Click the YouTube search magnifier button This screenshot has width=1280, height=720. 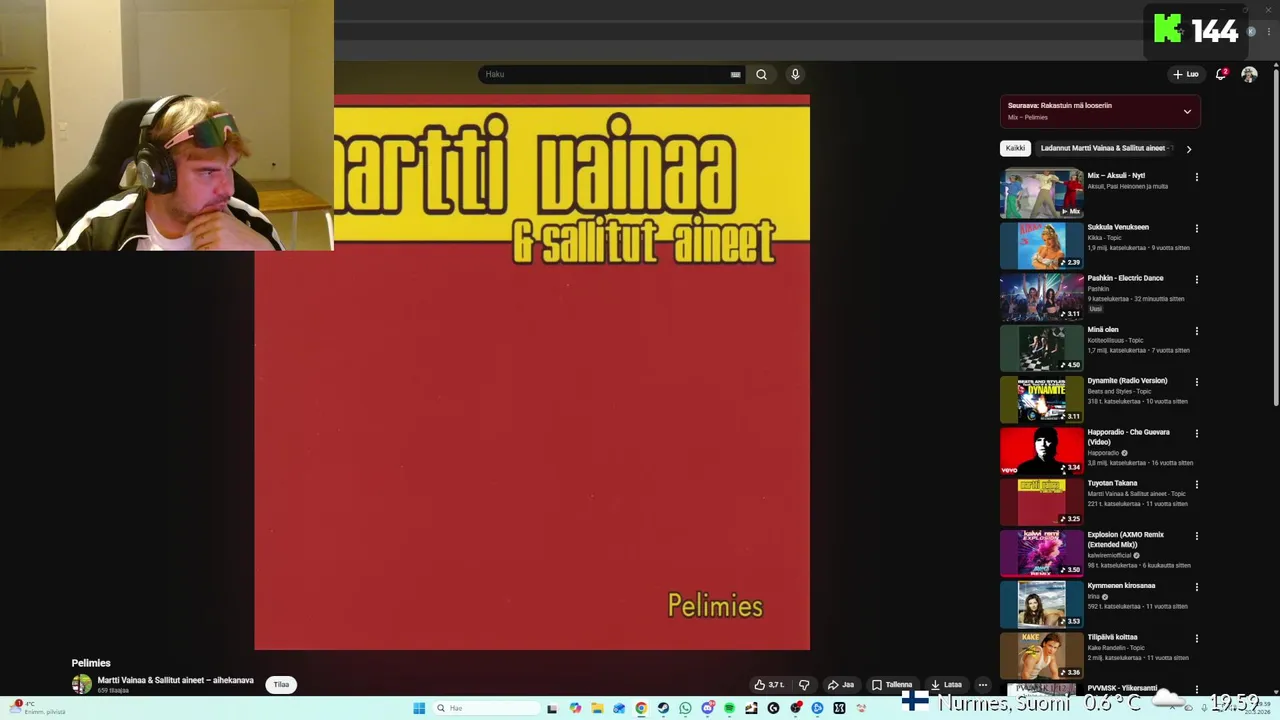pyautogui.click(x=761, y=74)
